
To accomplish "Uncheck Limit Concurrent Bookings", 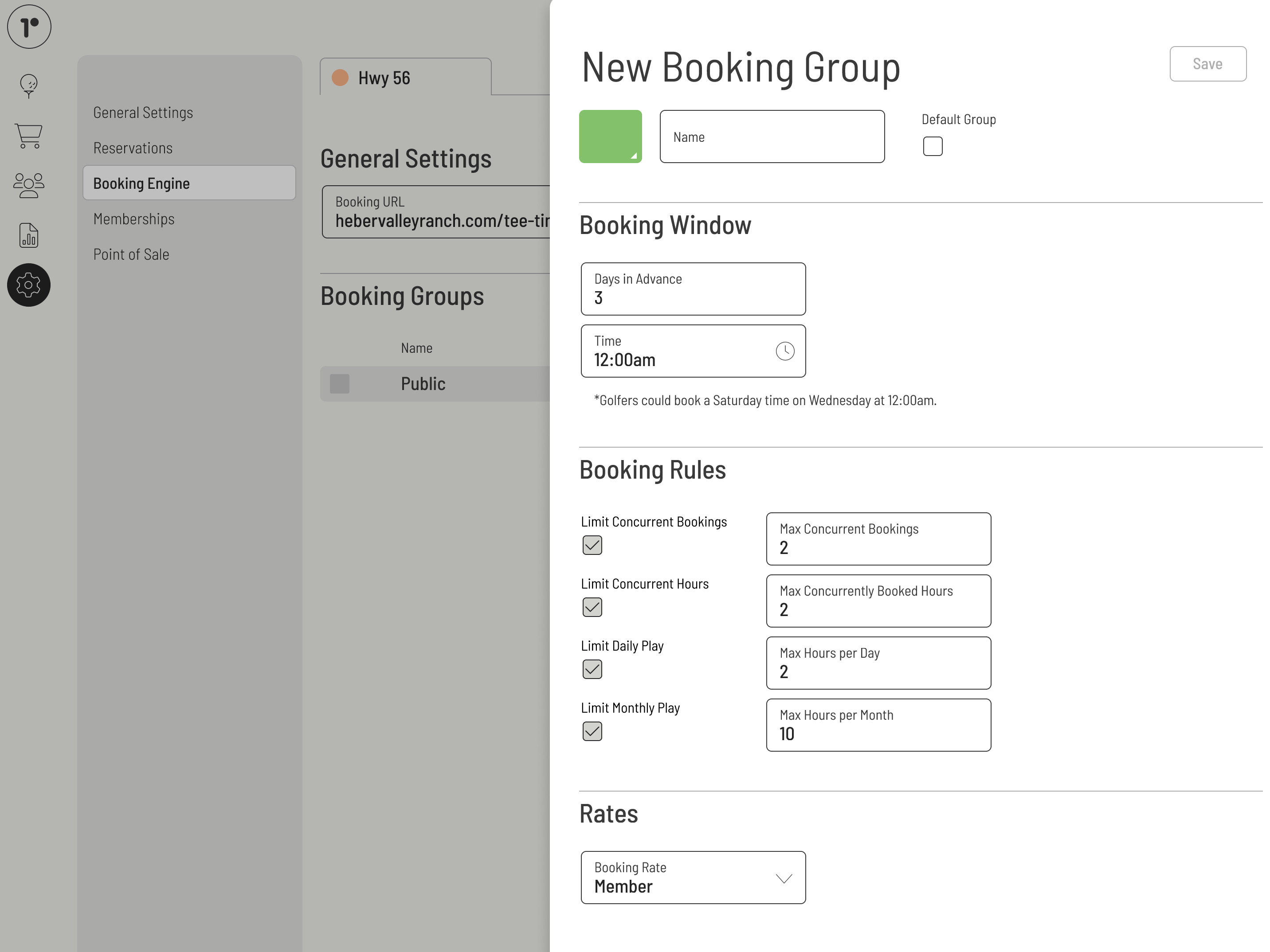I will click(592, 545).
